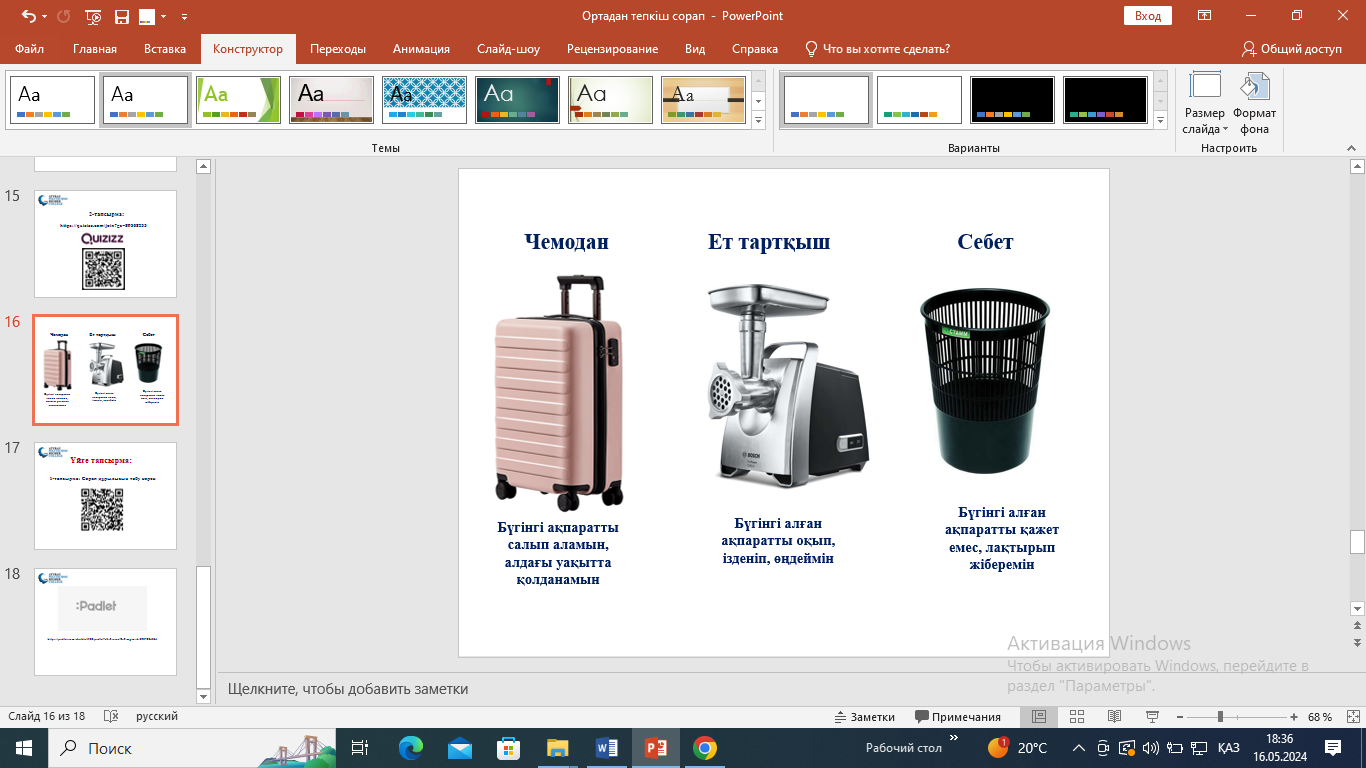The height and width of the screenshot is (768, 1366).
Task: Expand the Themes gallery more arrow
Action: point(758,121)
